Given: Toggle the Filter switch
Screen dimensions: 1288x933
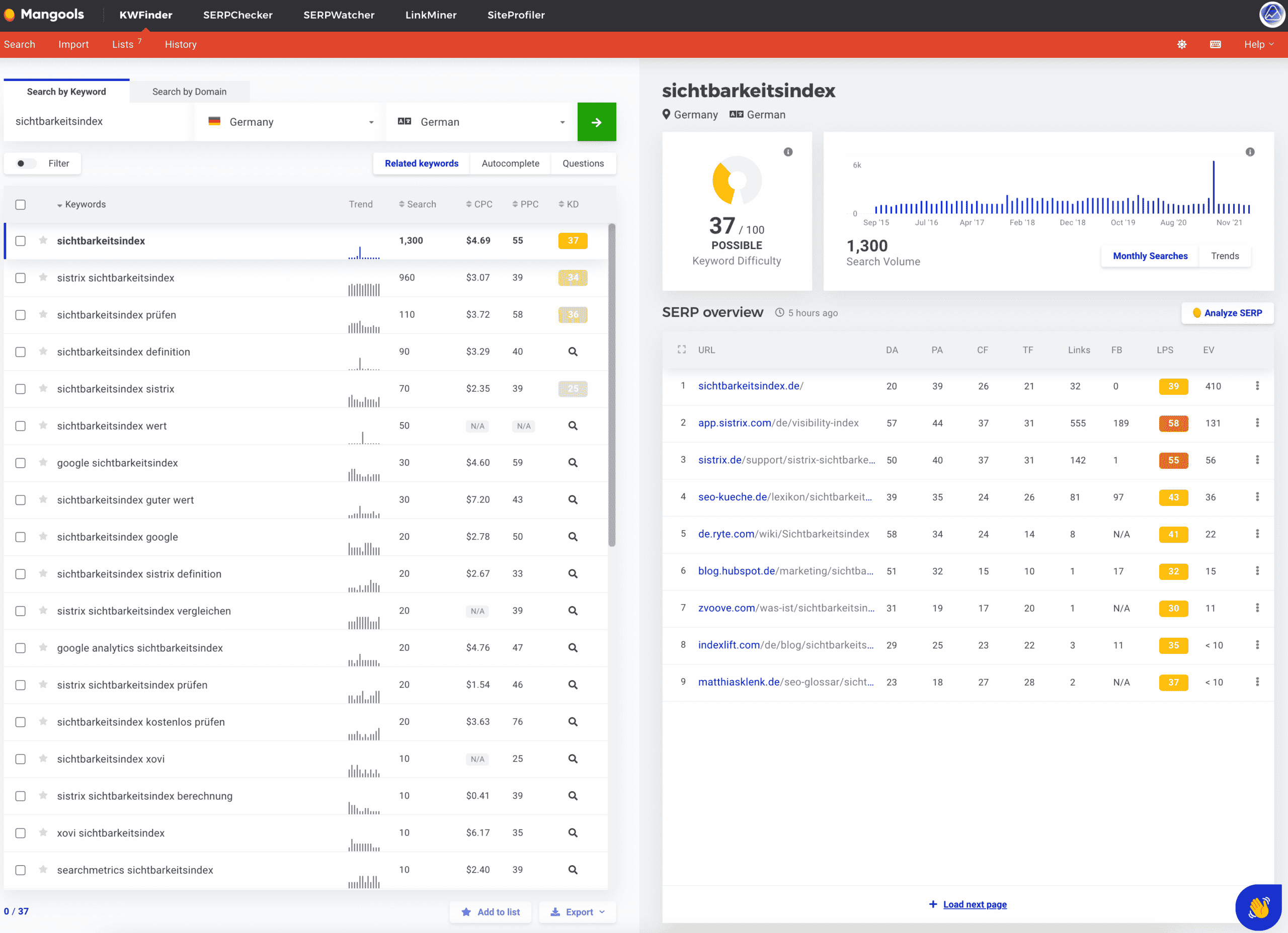Looking at the screenshot, I should coord(25,163).
